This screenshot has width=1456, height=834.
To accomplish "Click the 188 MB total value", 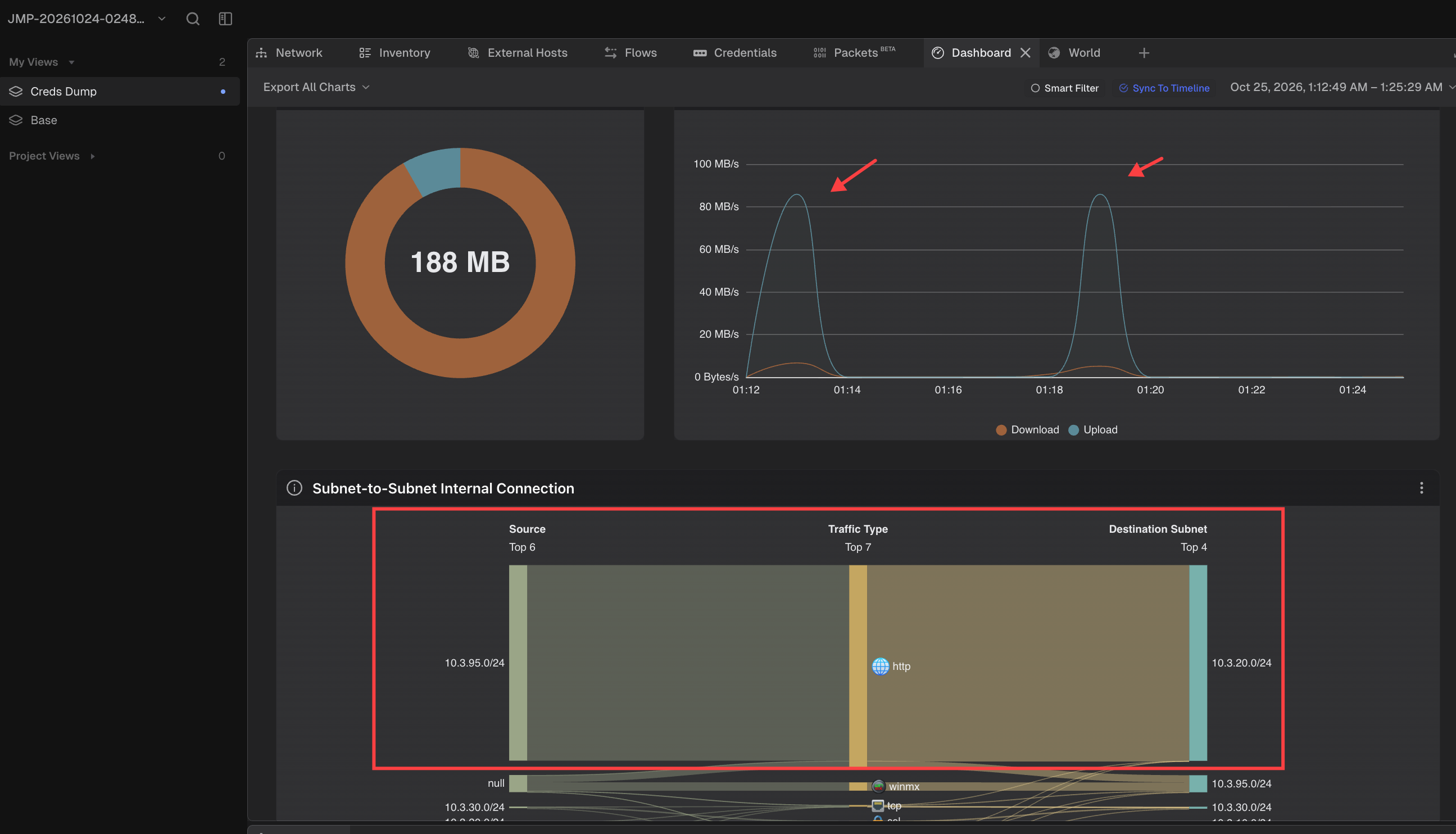I will pyautogui.click(x=460, y=262).
